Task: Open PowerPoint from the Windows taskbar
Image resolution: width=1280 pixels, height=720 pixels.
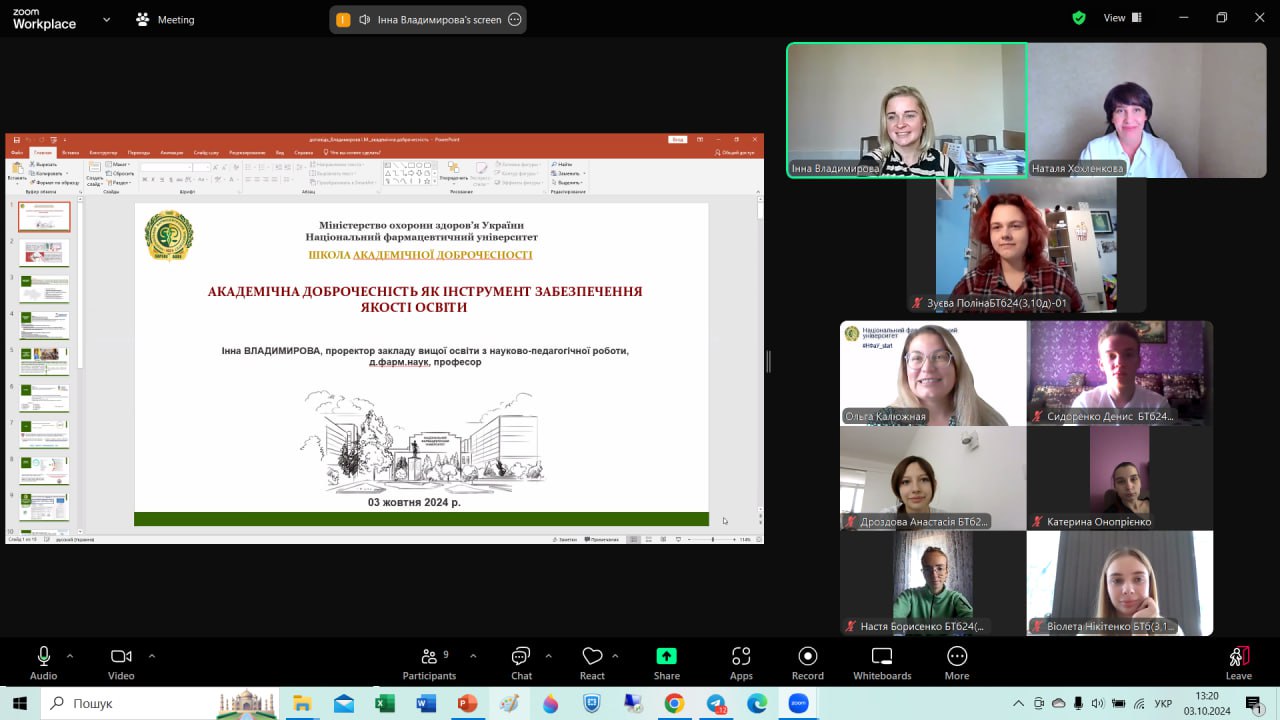Action: pos(467,703)
